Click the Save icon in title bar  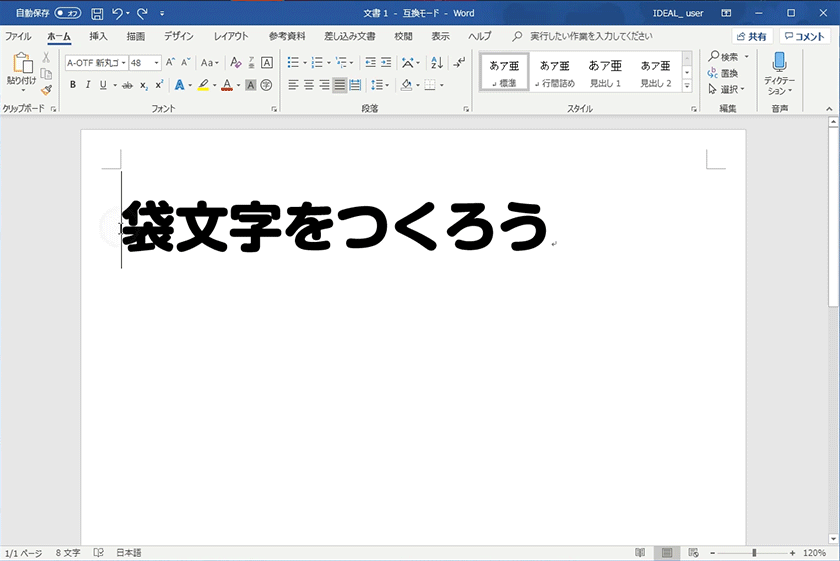coord(97,13)
